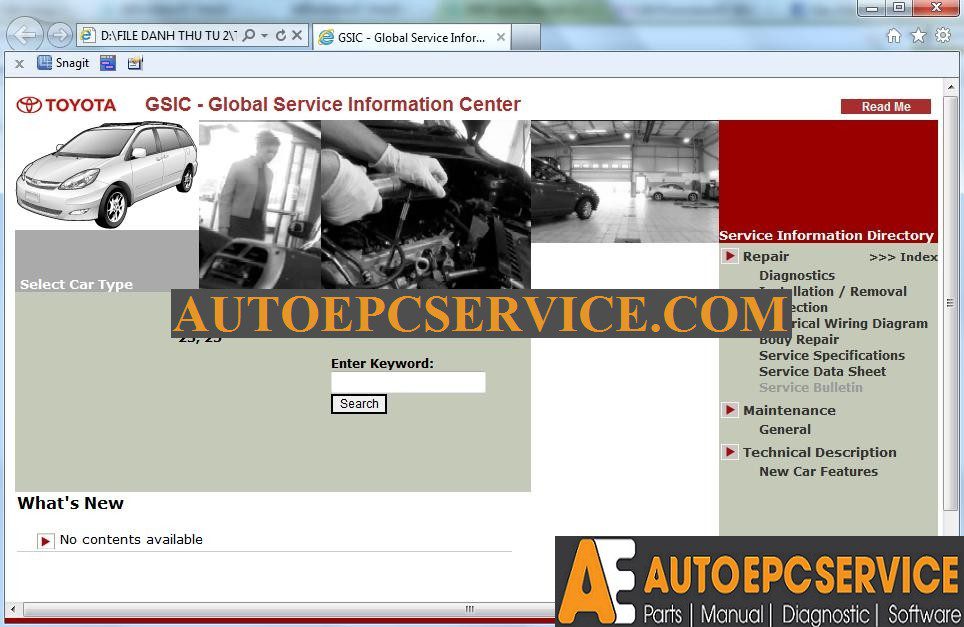Expand the Maintenance section arrow
The width and height of the screenshot is (964, 627).
[x=730, y=410]
